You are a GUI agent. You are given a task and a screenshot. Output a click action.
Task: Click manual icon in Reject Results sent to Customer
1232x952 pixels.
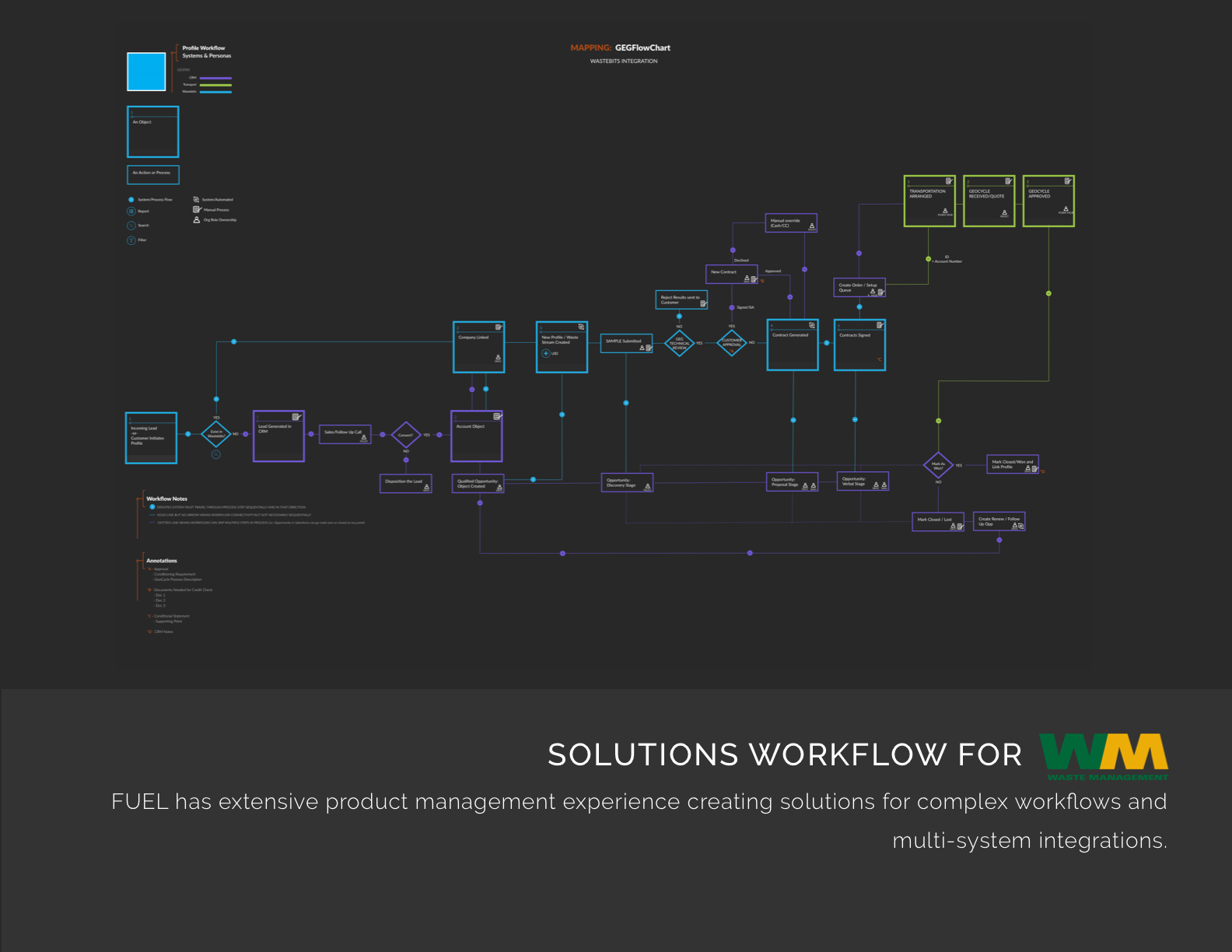click(703, 304)
